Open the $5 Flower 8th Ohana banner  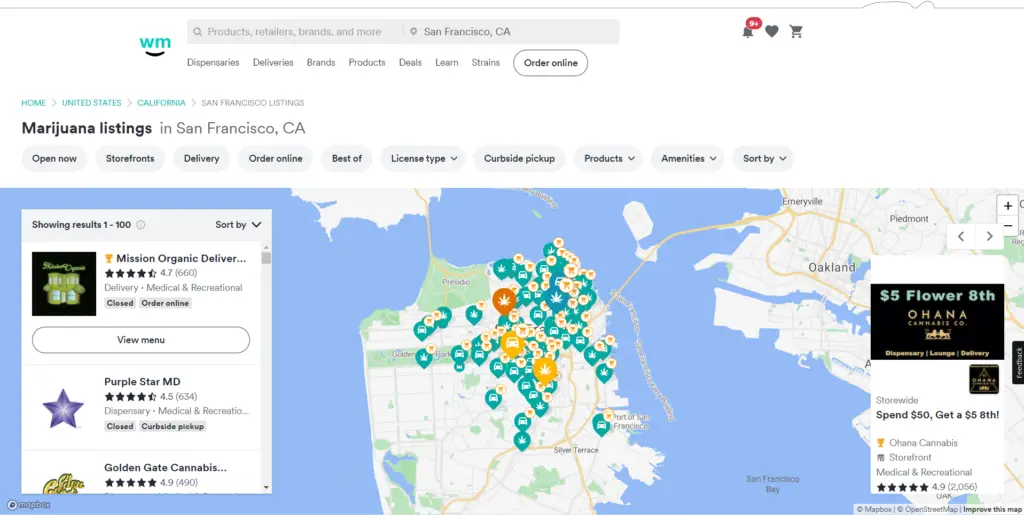click(937, 322)
